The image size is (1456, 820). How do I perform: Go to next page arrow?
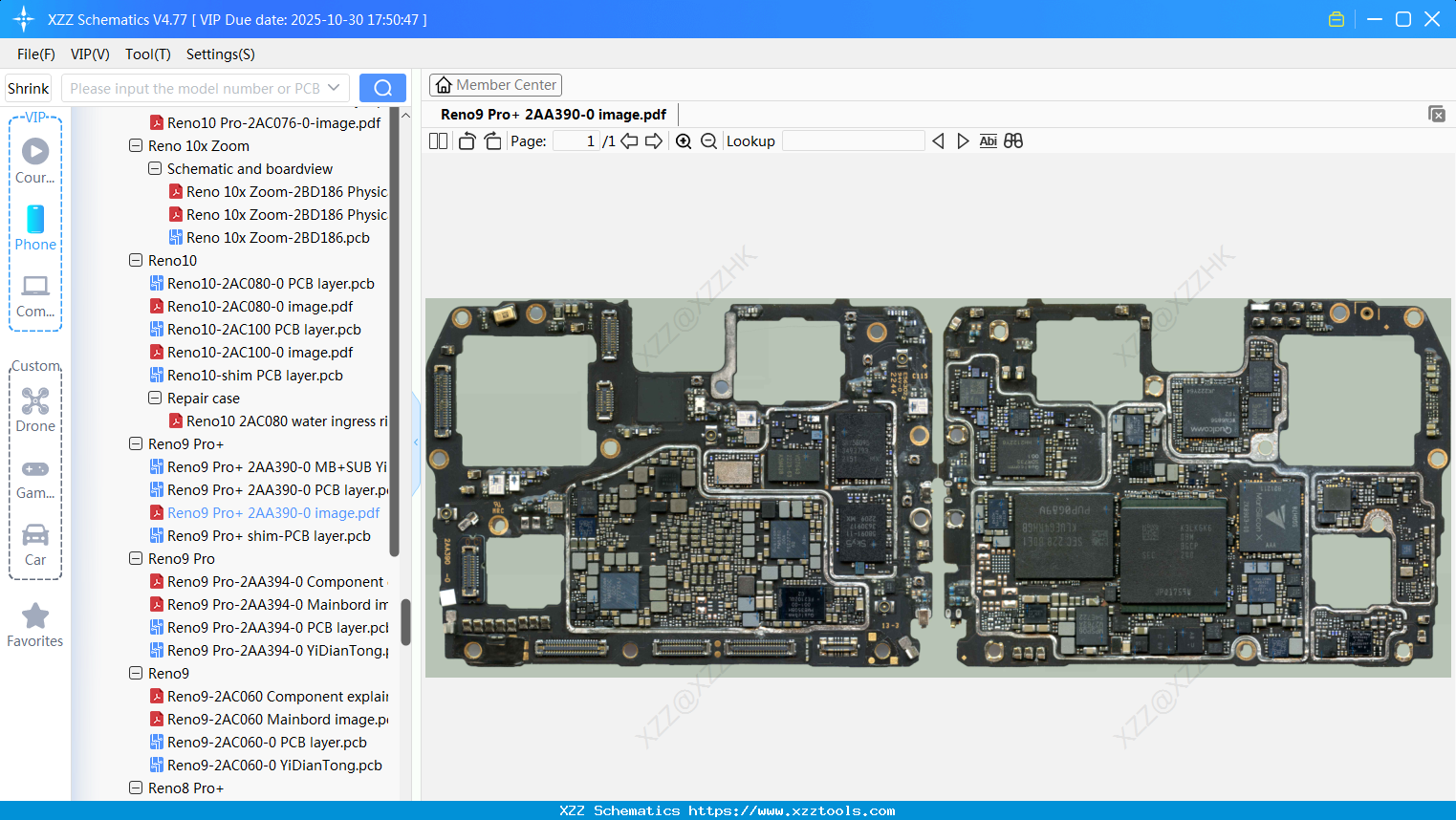tap(654, 141)
